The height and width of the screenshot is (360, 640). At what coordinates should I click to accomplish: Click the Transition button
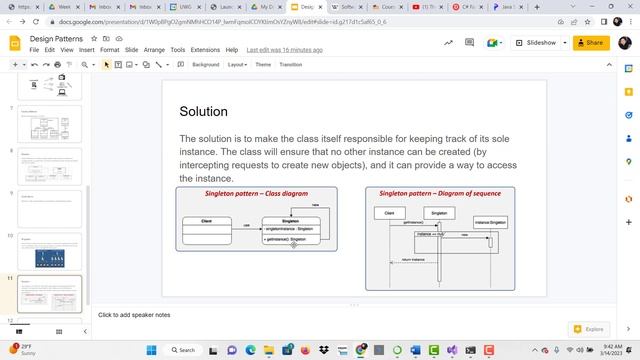click(x=291, y=64)
